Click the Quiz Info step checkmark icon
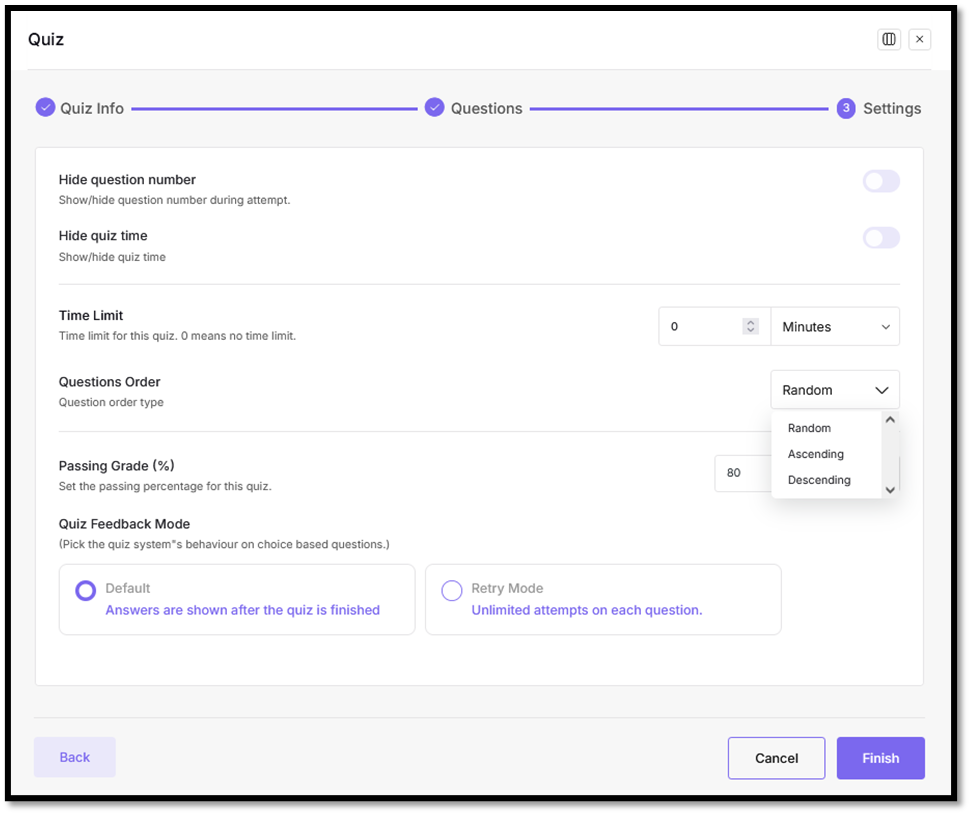Image resolution: width=970 pixels, height=814 pixels. point(45,108)
